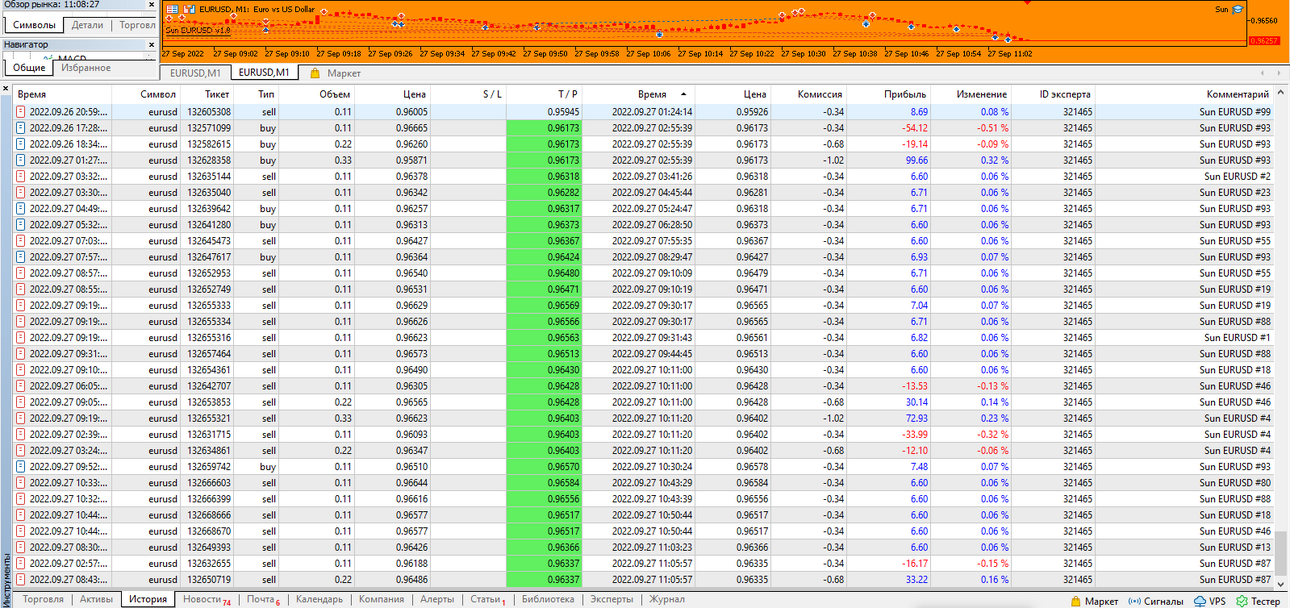Sort by the Комиссия column header
This screenshot has width=1290, height=608.
pyautogui.click(x=809, y=94)
